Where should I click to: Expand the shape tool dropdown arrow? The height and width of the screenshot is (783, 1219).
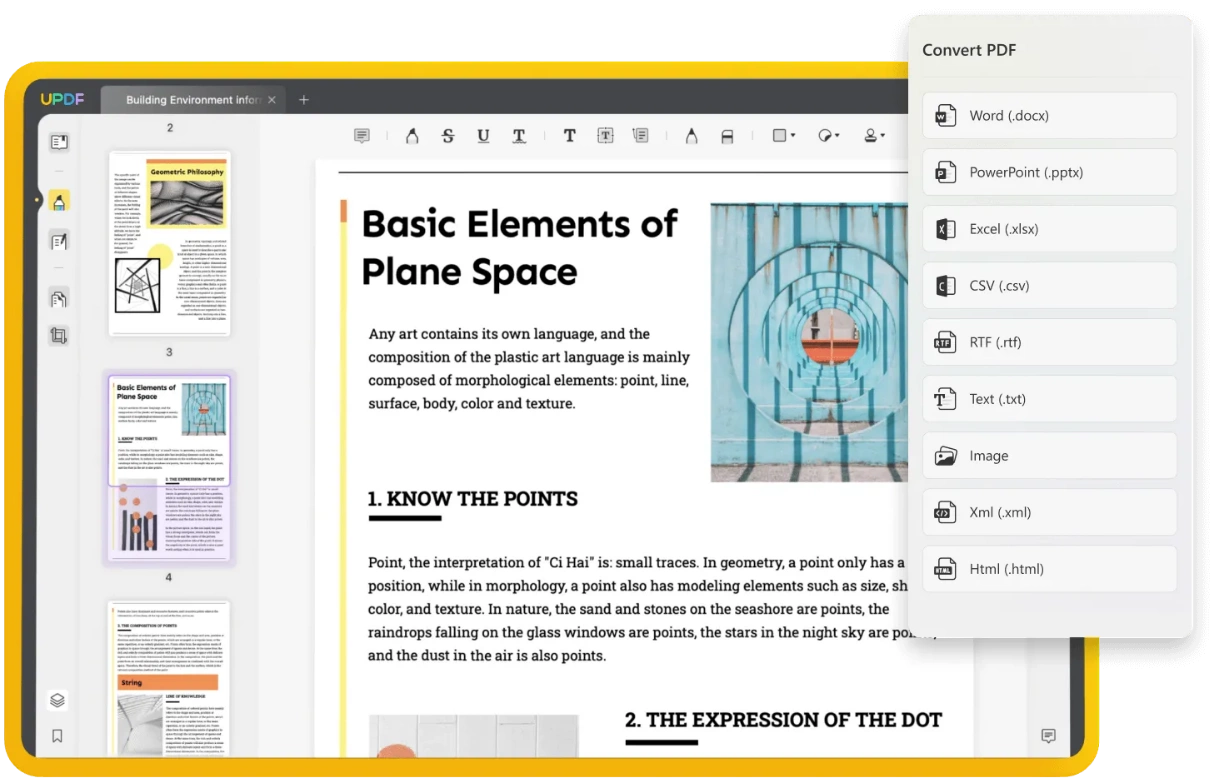[792, 136]
